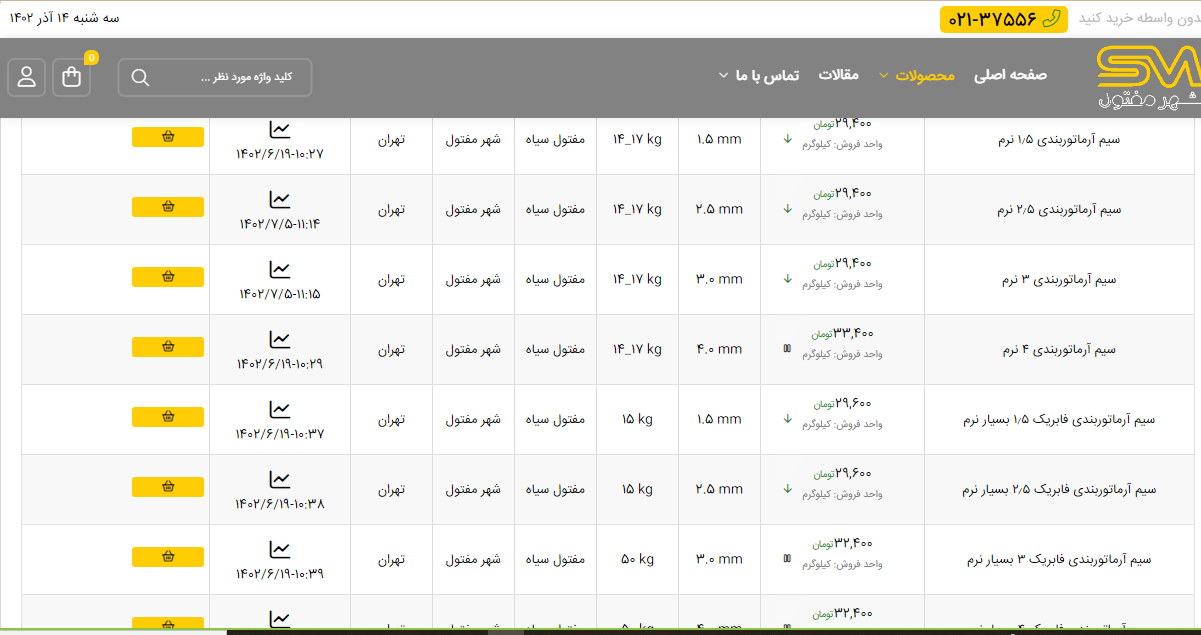
Task: Expand the تماس با ما dropdown menu
Action: point(759,76)
